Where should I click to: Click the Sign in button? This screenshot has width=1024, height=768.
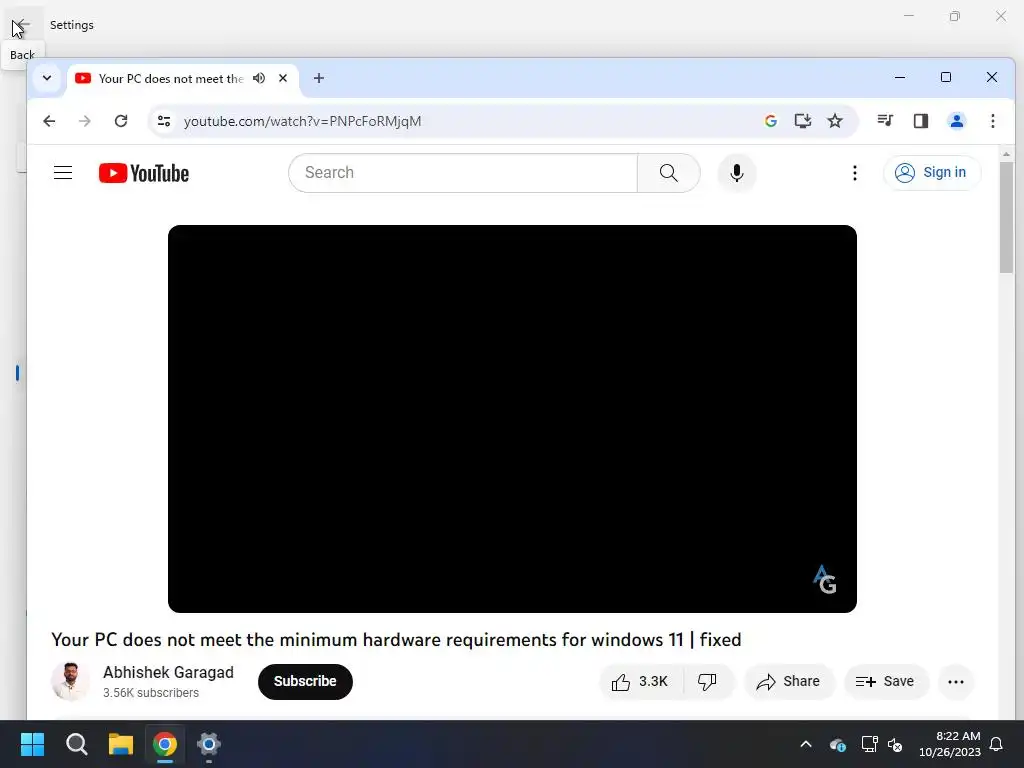[x=932, y=173]
